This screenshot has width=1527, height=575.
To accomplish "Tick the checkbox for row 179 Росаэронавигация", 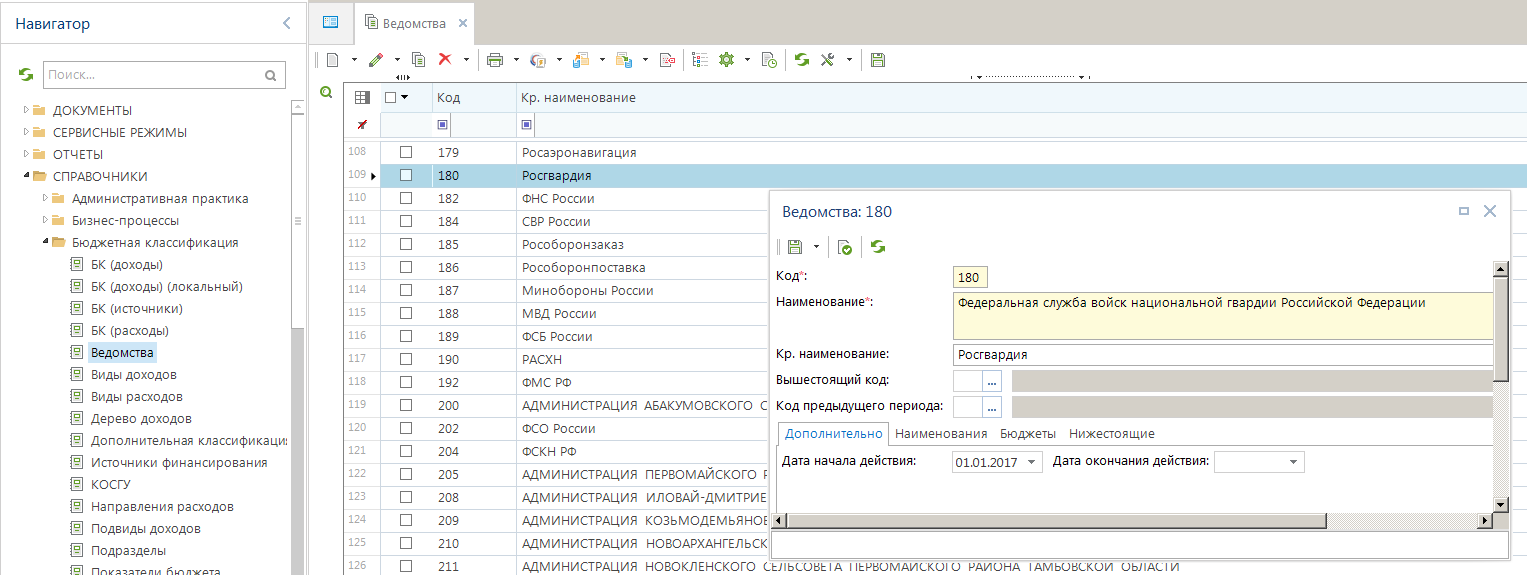I will [x=406, y=153].
